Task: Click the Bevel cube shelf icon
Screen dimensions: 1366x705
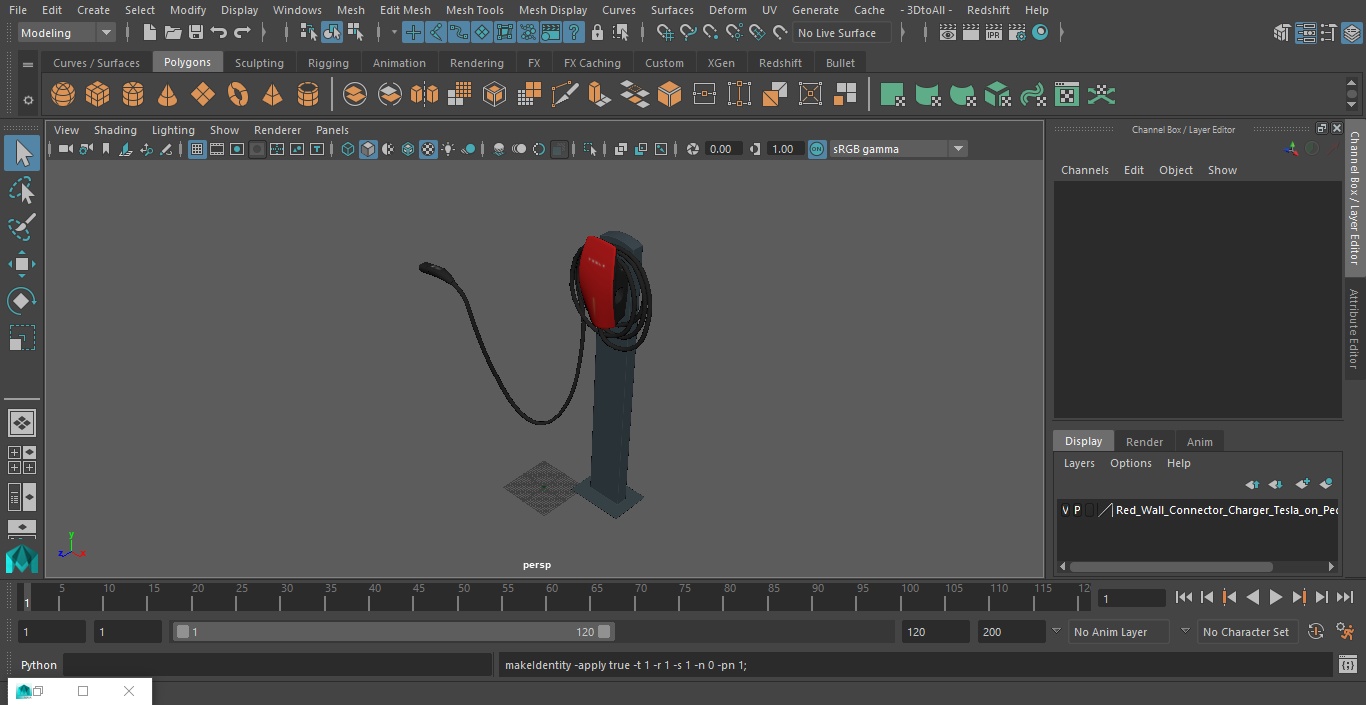Action: tap(669, 95)
